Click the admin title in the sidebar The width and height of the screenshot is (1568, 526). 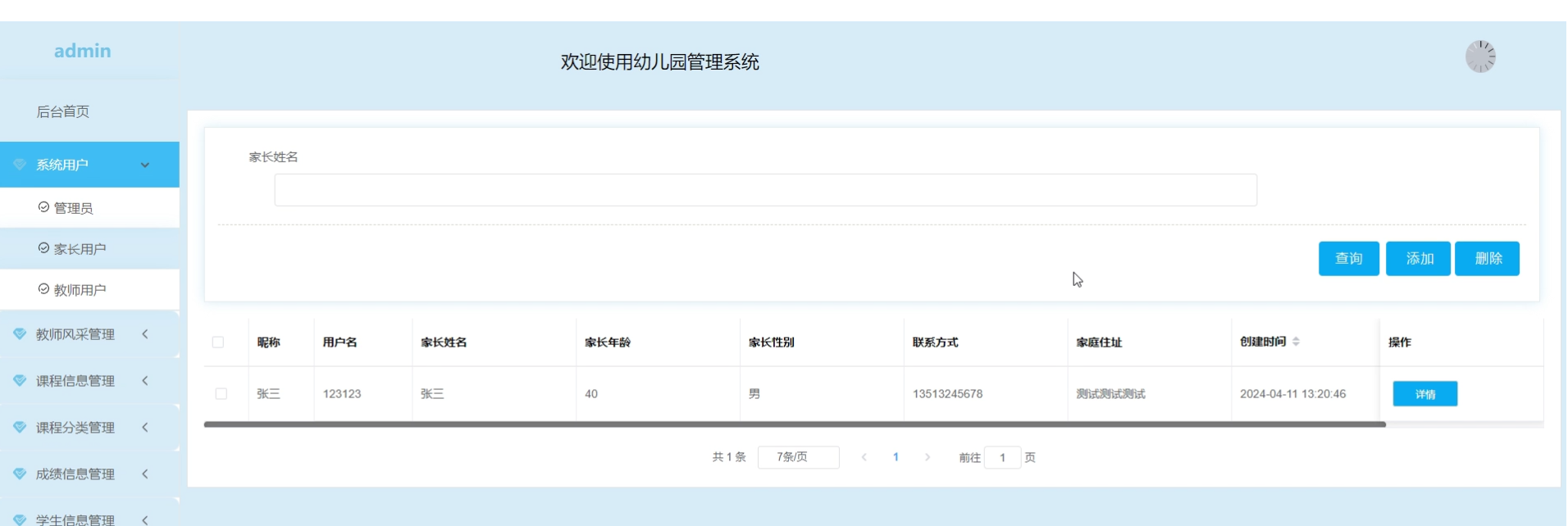pos(83,51)
